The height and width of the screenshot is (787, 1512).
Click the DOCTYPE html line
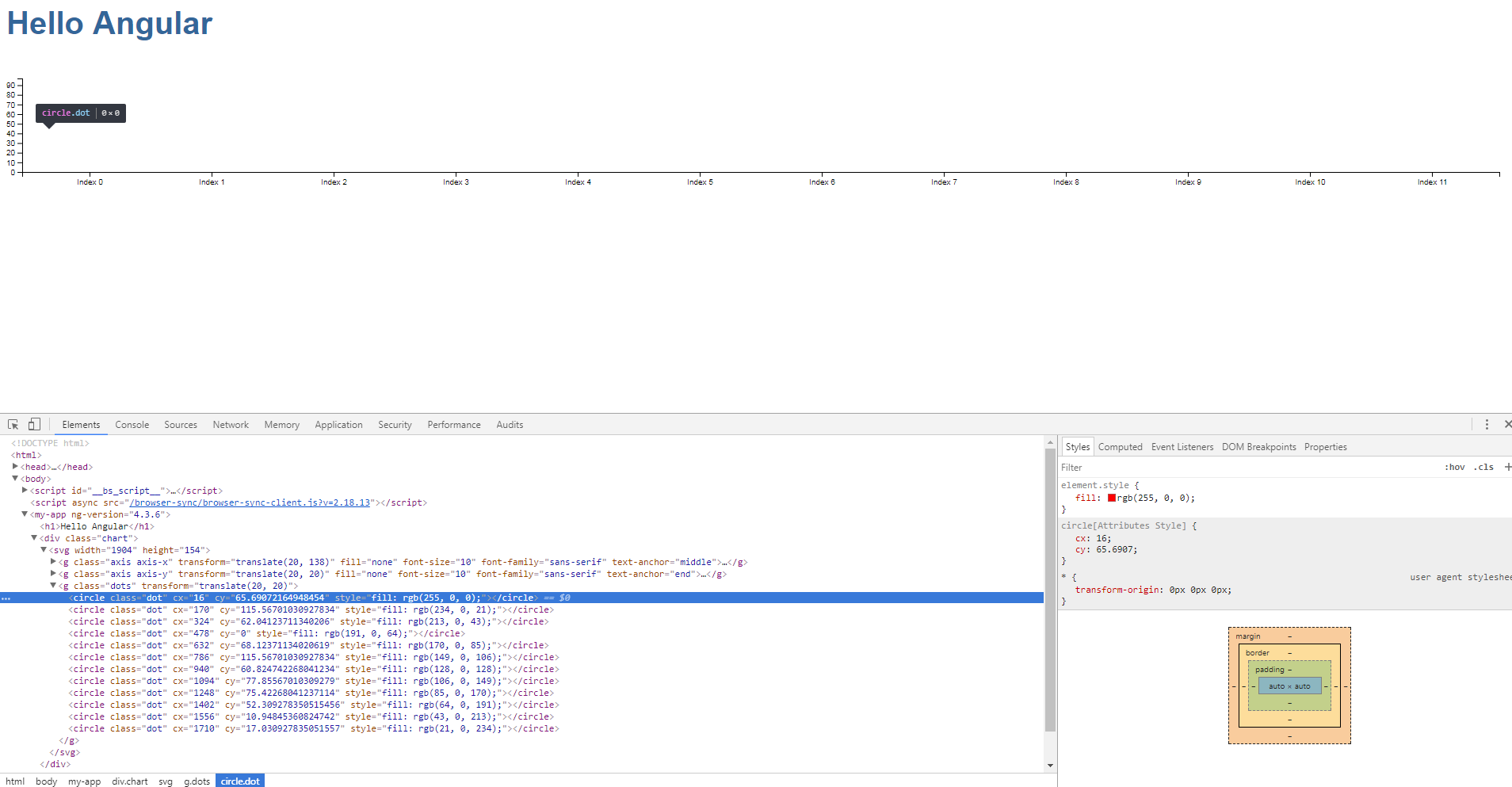pyautogui.click(x=51, y=443)
